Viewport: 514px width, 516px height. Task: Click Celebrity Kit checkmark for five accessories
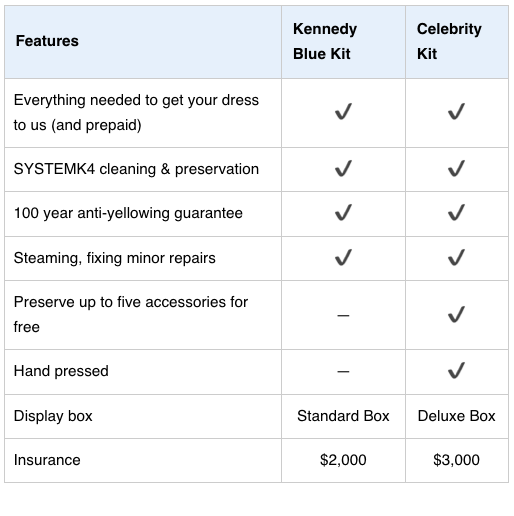[x=456, y=315]
